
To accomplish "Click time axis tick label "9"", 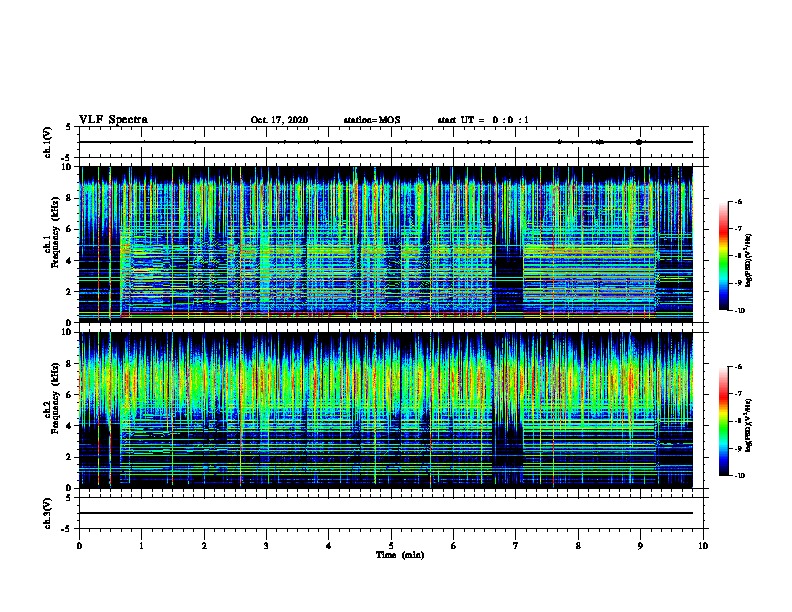I will click(x=640, y=546).
